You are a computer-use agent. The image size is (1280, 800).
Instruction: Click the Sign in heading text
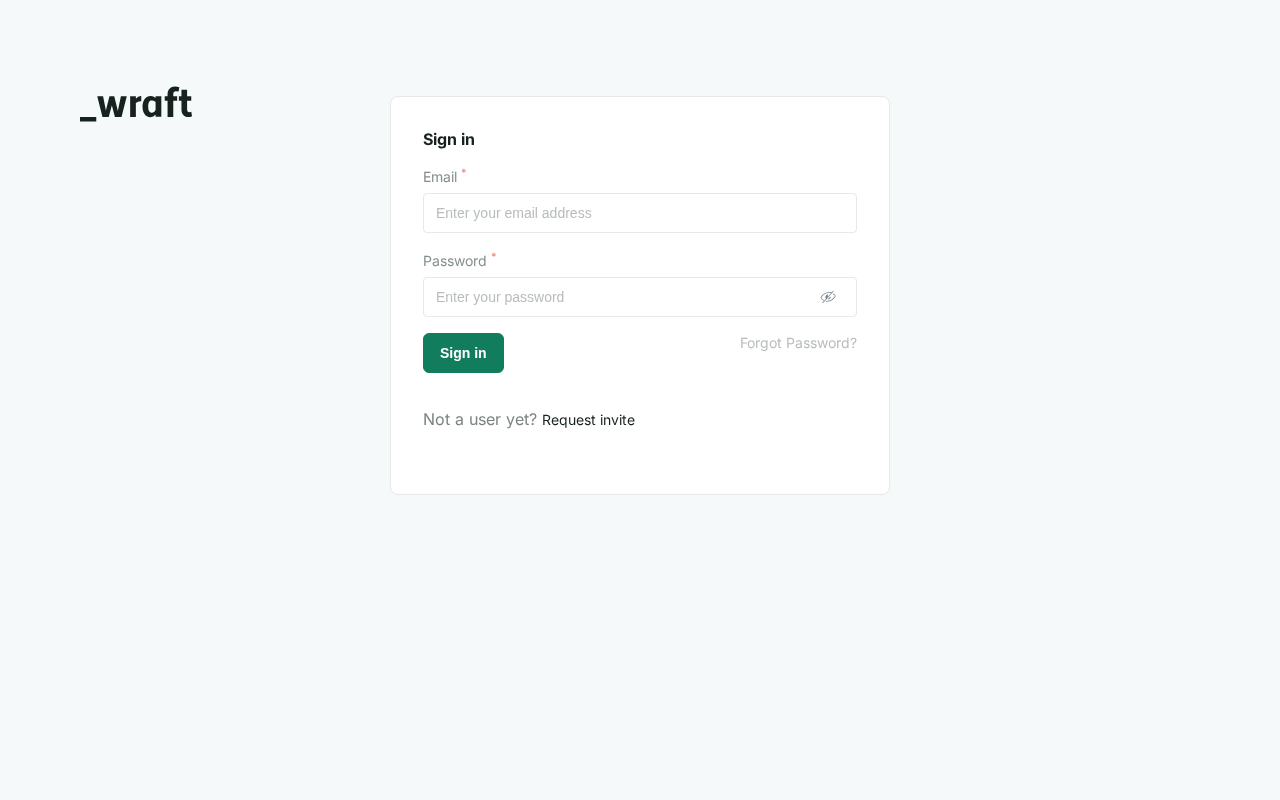tap(449, 139)
